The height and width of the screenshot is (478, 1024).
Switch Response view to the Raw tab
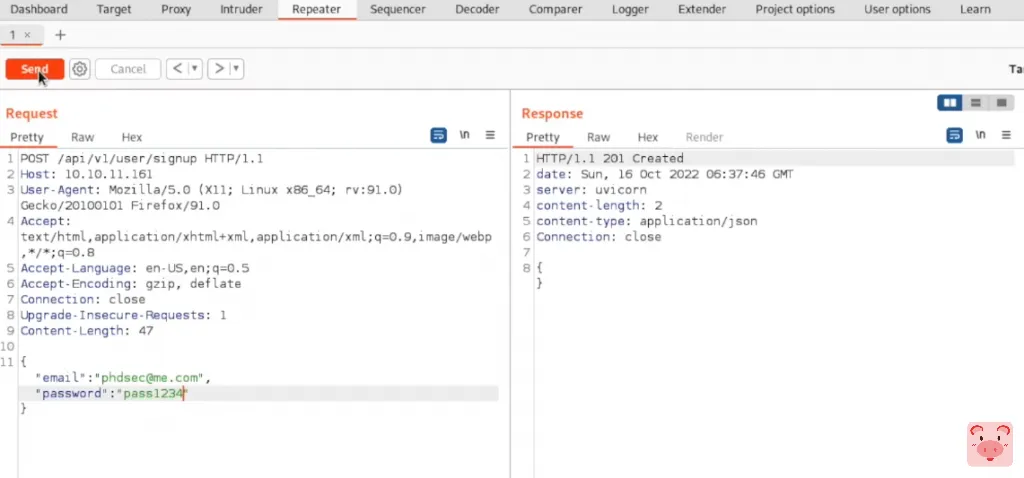(598, 137)
